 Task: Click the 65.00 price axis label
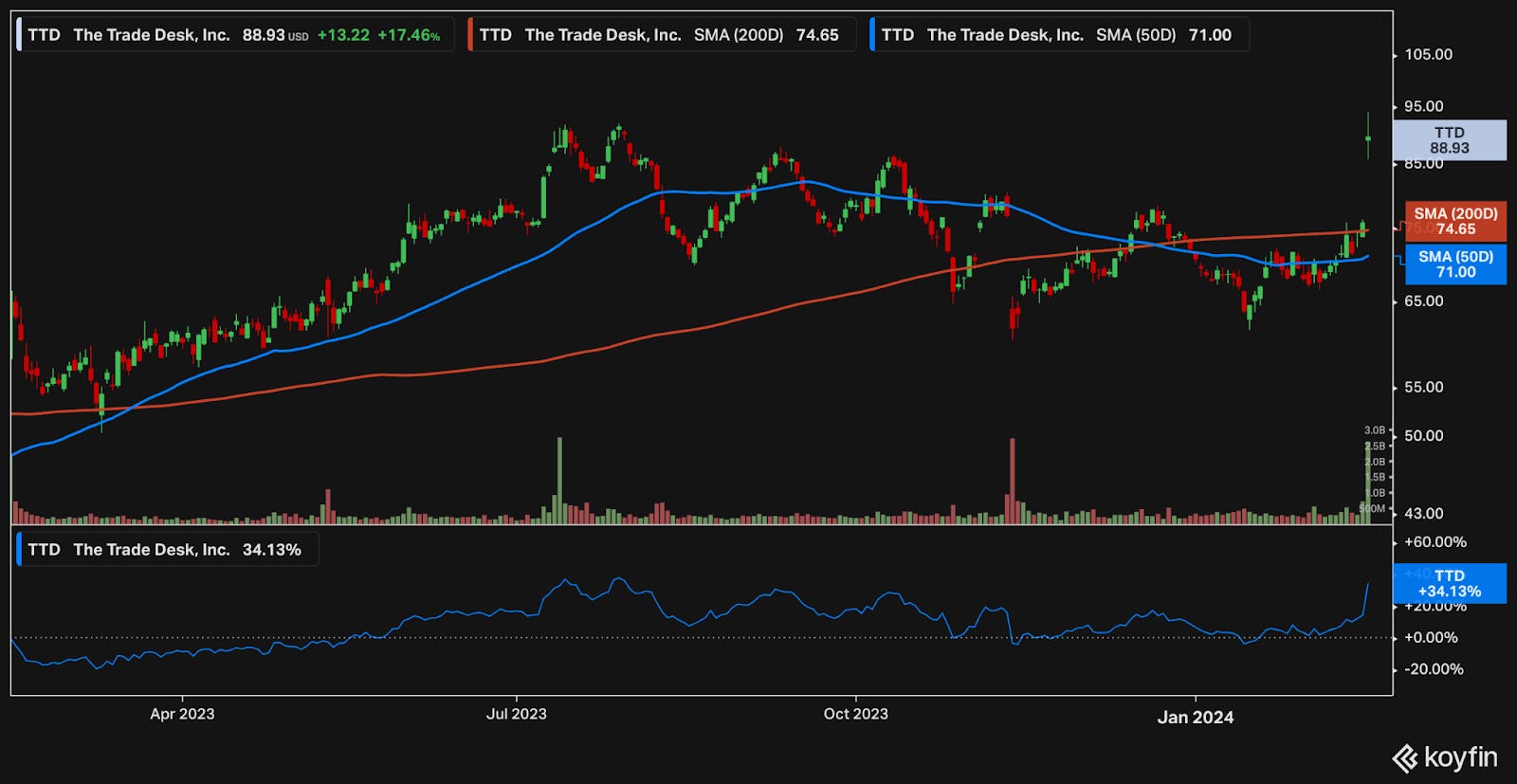pos(1424,301)
